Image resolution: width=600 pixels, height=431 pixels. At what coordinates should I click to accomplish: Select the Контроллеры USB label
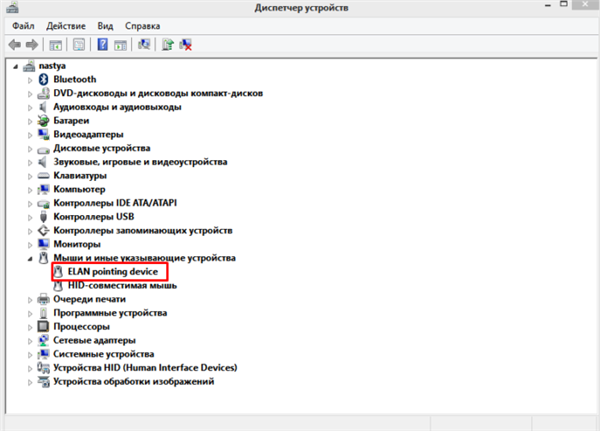coord(94,217)
